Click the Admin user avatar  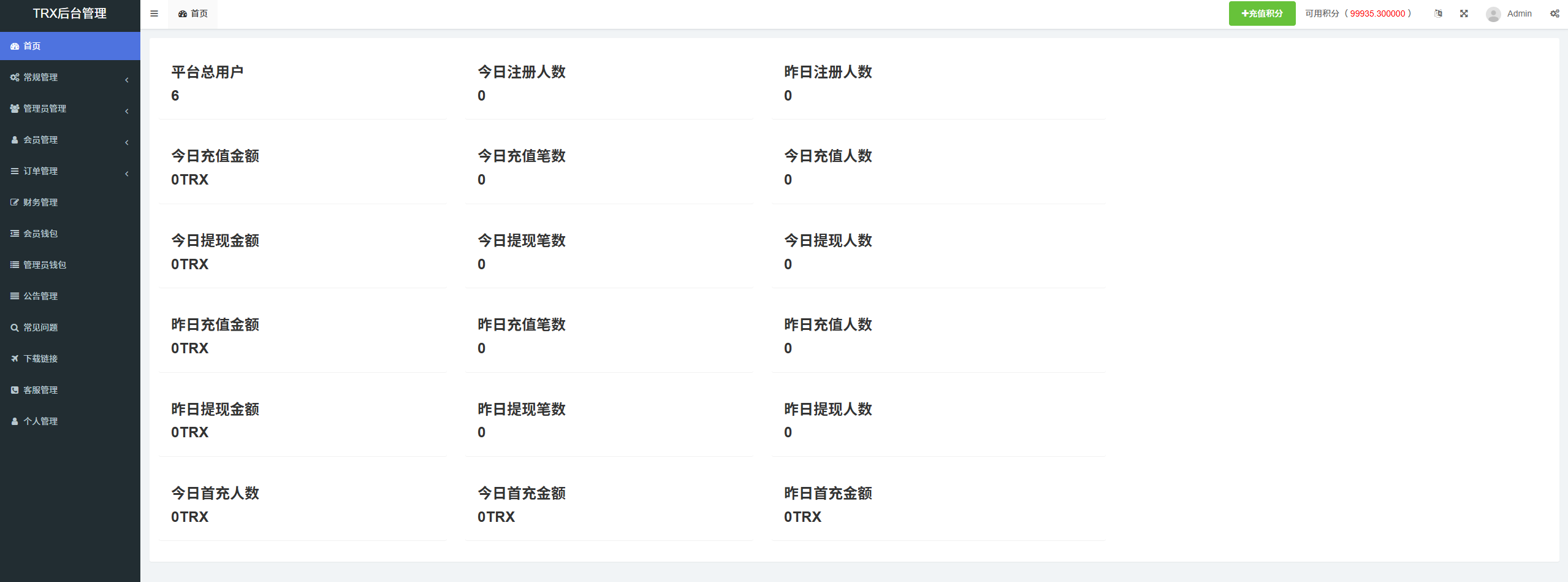click(1493, 13)
